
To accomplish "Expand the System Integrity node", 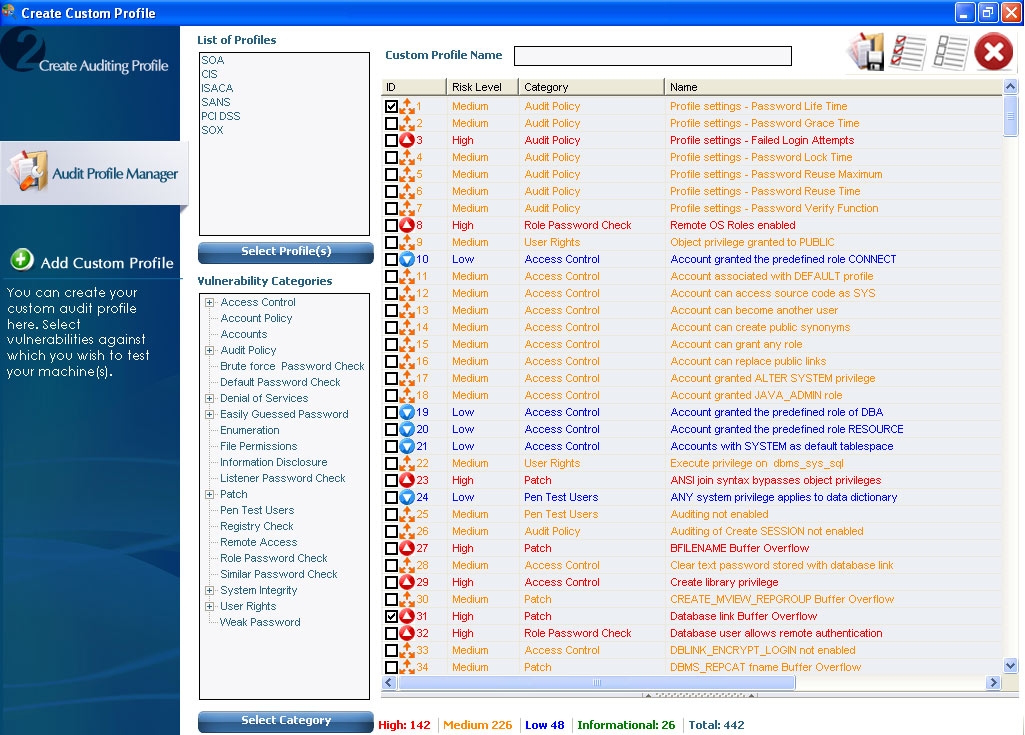I will (209, 590).
